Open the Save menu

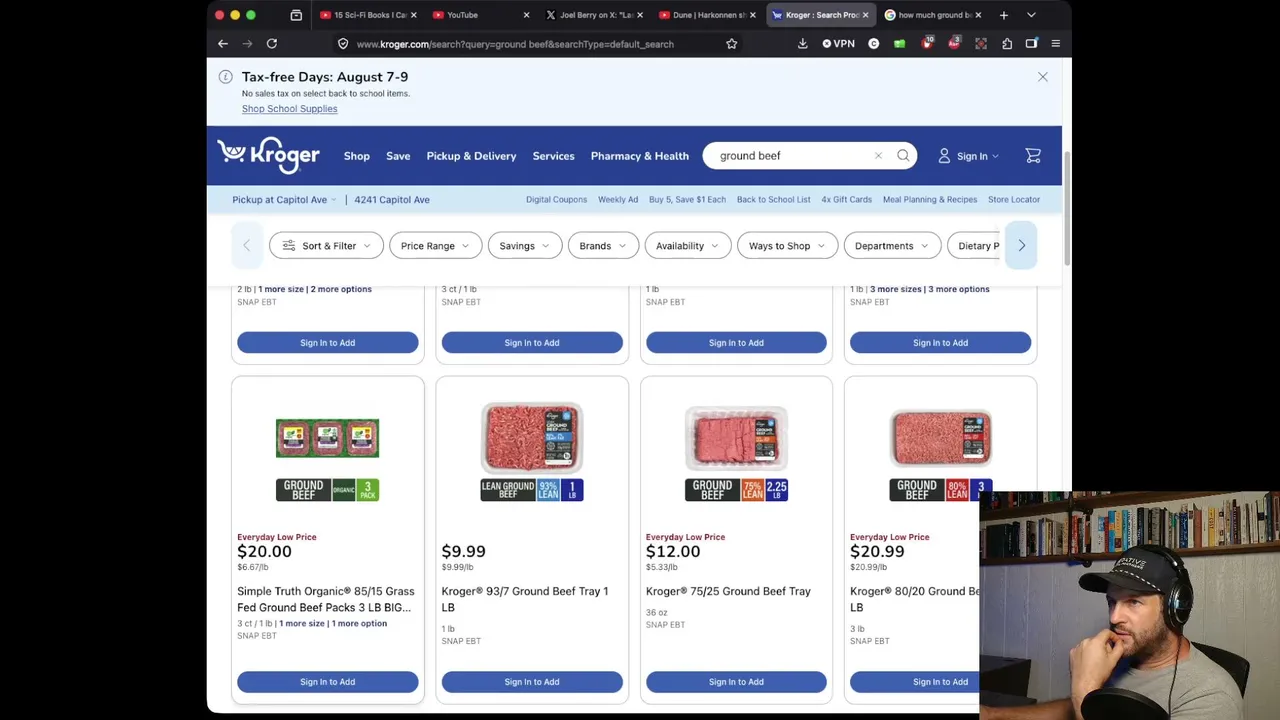(398, 156)
